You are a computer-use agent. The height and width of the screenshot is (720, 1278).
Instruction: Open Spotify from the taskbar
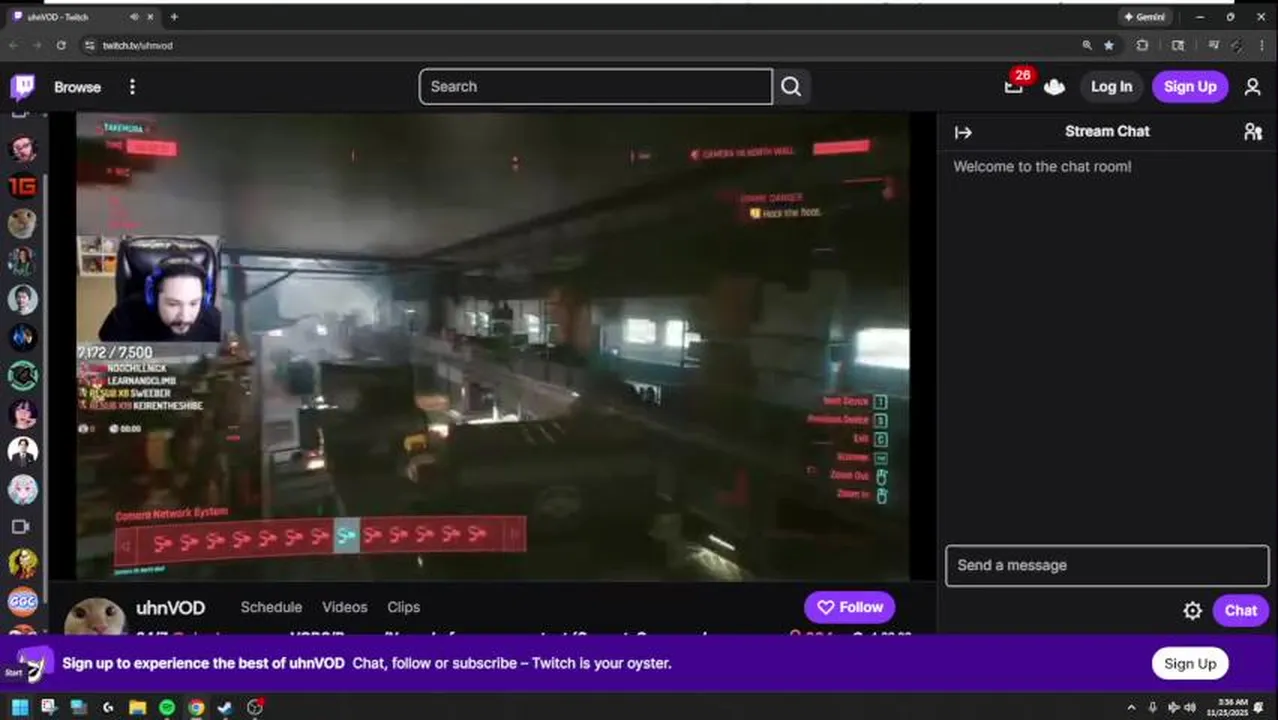click(167, 708)
